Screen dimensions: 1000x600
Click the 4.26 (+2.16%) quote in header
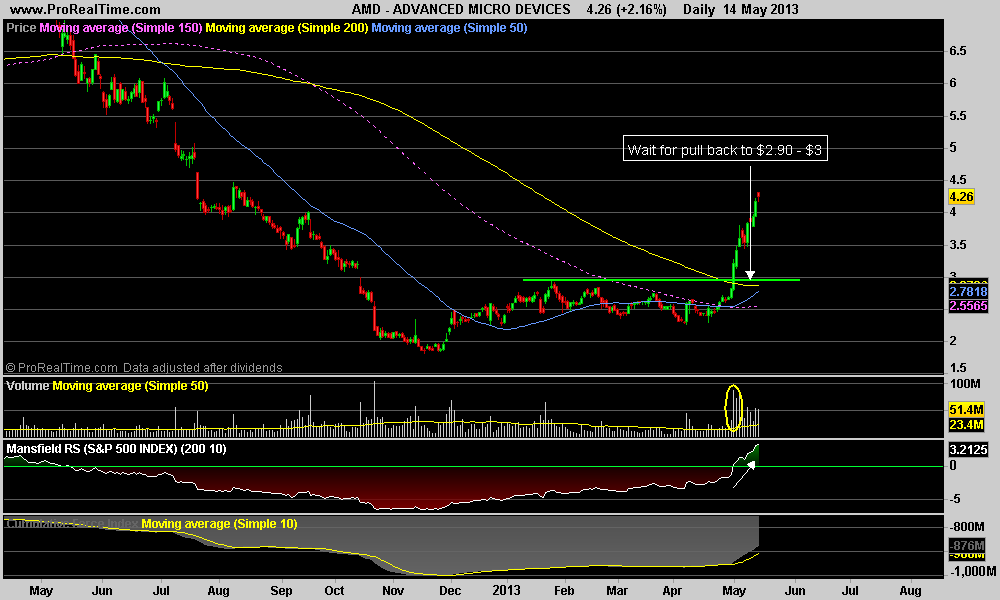626,10
